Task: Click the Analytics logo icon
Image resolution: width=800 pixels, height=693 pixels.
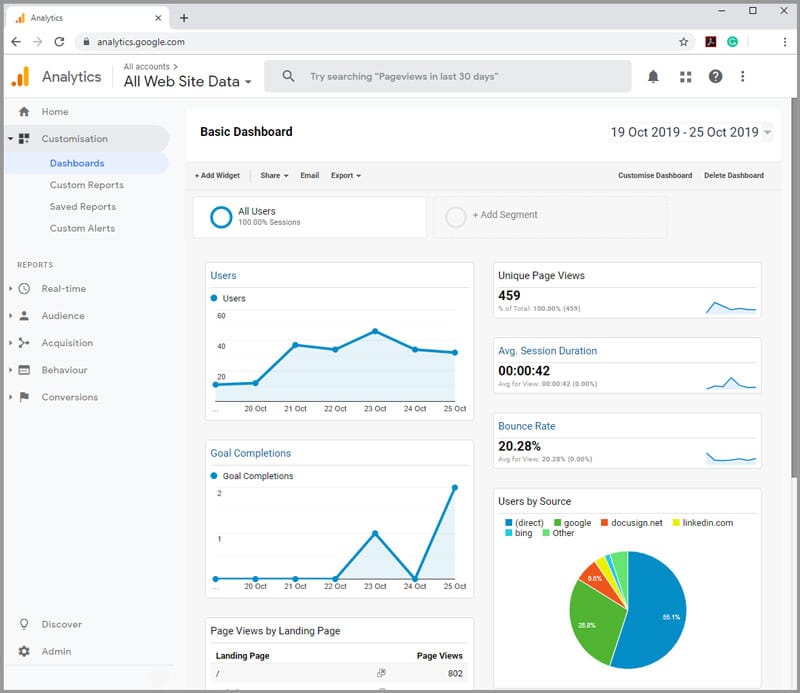Action: pyautogui.click(x=20, y=77)
